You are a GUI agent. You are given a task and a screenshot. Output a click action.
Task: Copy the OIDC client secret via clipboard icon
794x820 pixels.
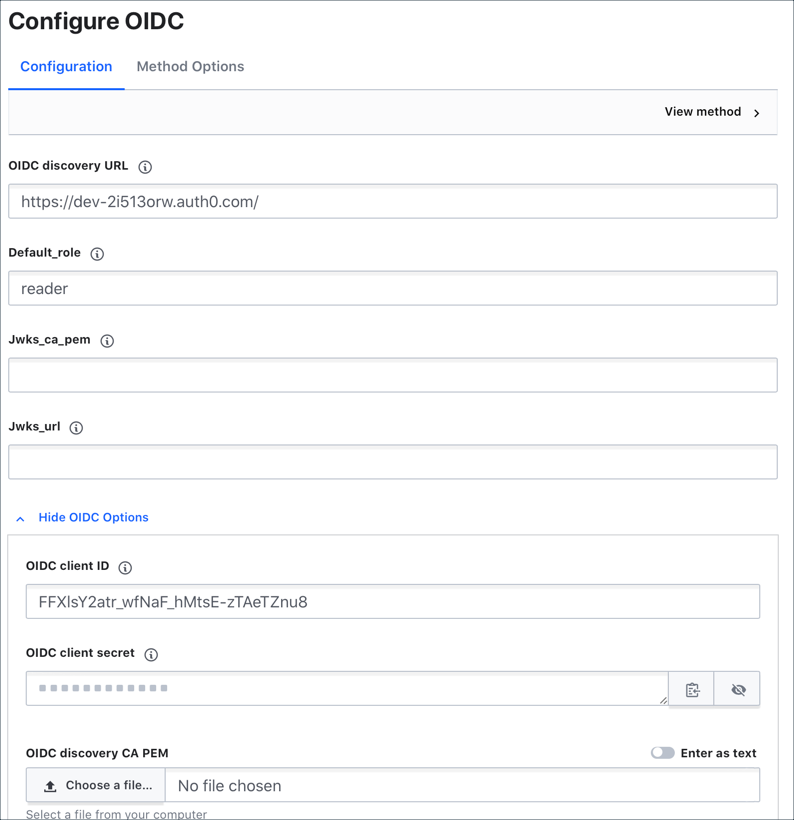pyautogui.click(x=691, y=689)
